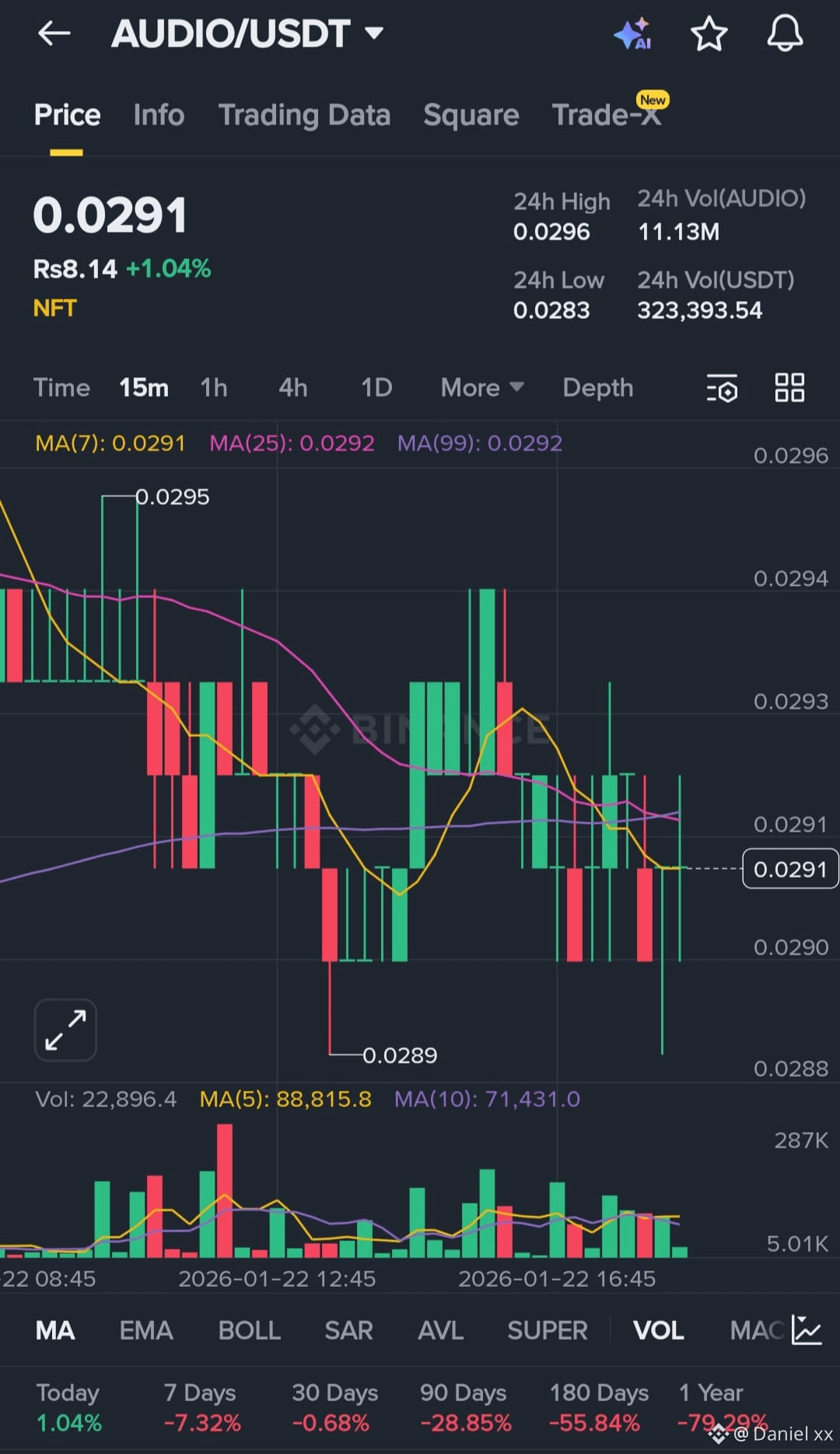The height and width of the screenshot is (1454, 840).
Task: Select the Time chart view
Action: tap(61, 387)
